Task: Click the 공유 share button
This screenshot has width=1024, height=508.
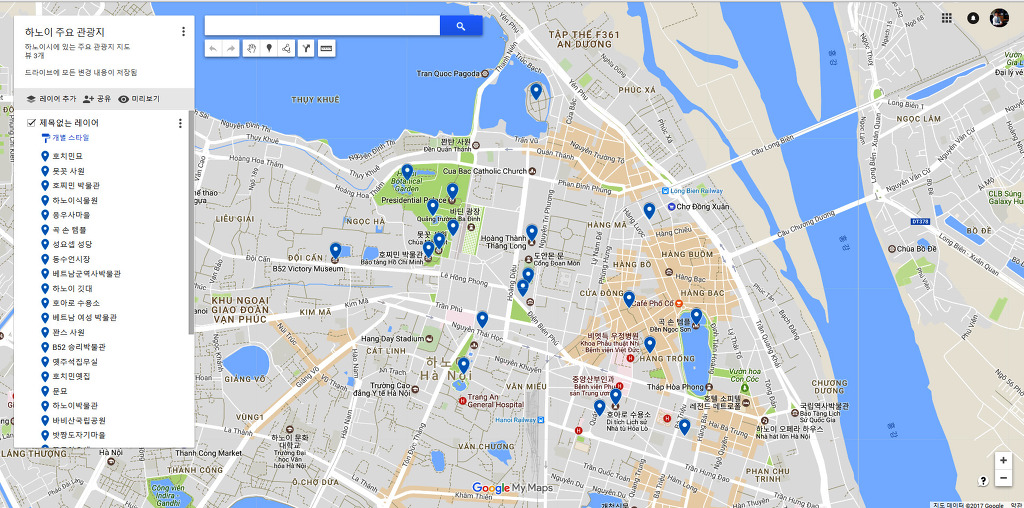Action: pos(97,99)
